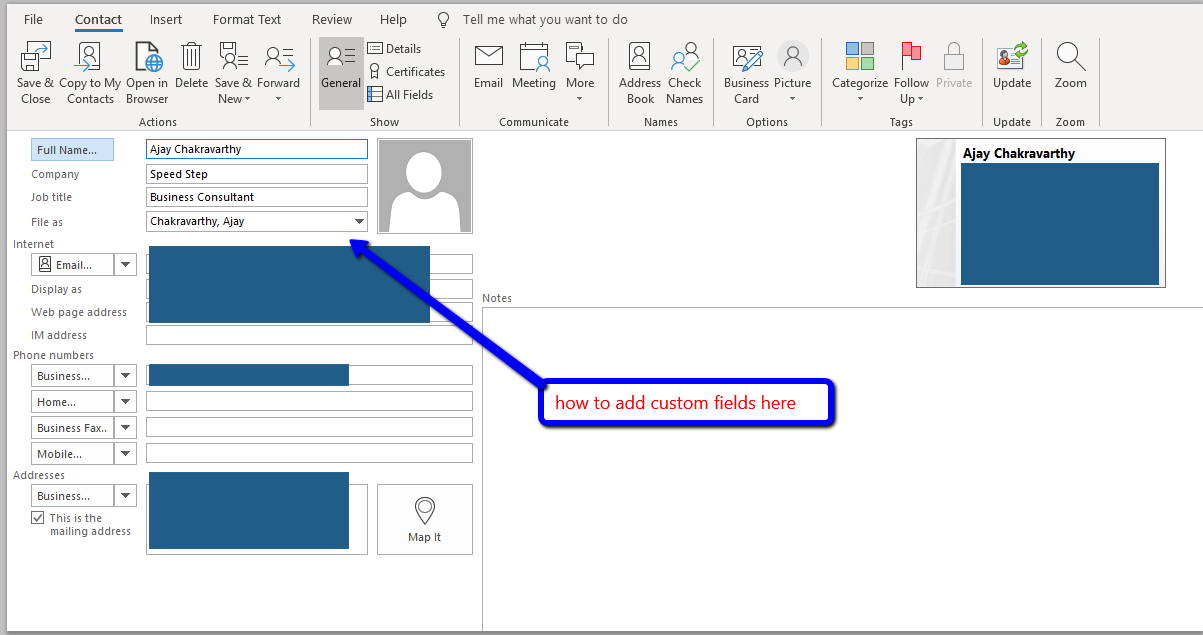The height and width of the screenshot is (635, 1203).
Task: Show the Certificates page
Action: click(x=406, y=71)
